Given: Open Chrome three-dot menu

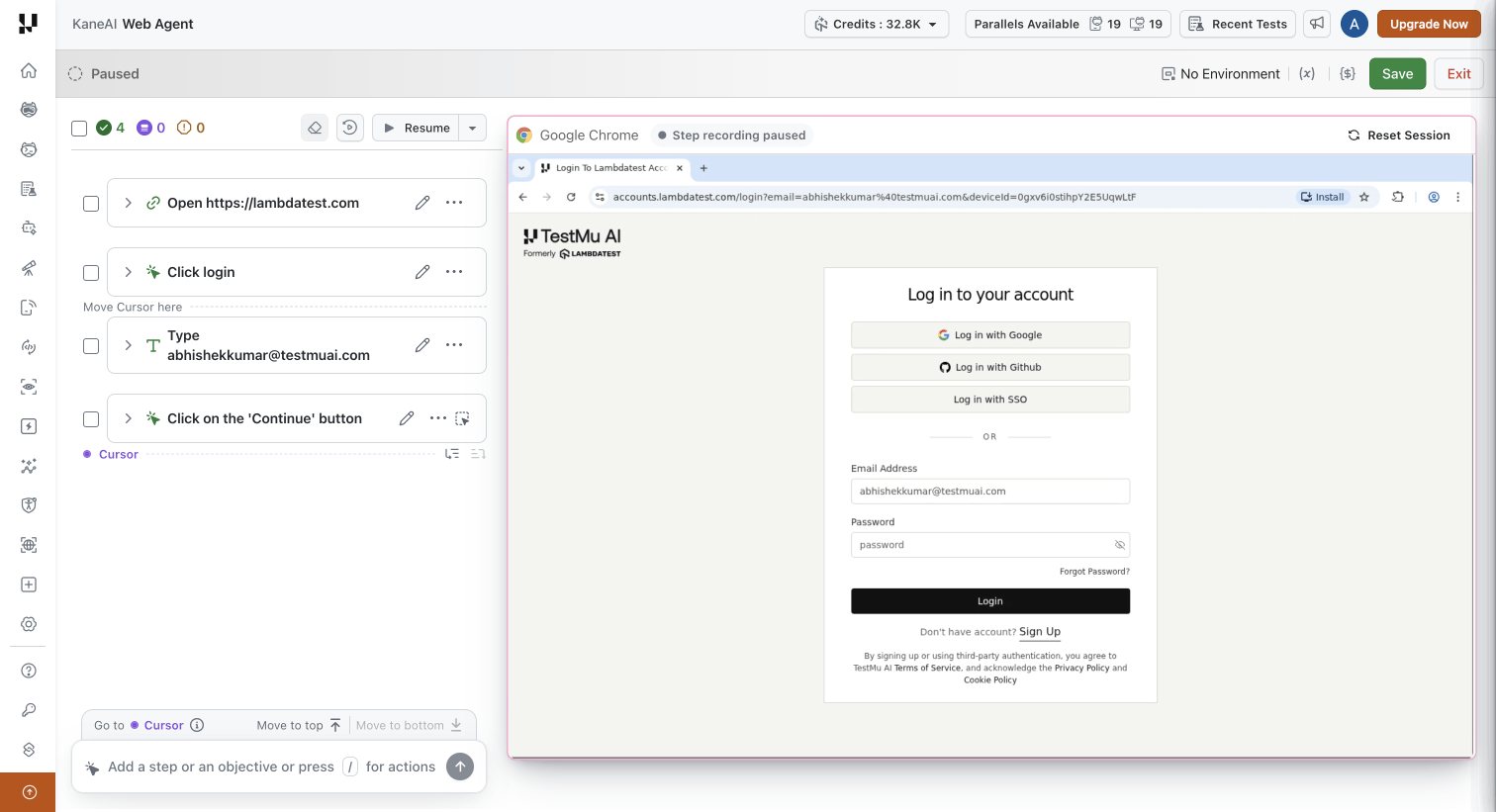Looking at the screenshot, I should [1457, 197].
